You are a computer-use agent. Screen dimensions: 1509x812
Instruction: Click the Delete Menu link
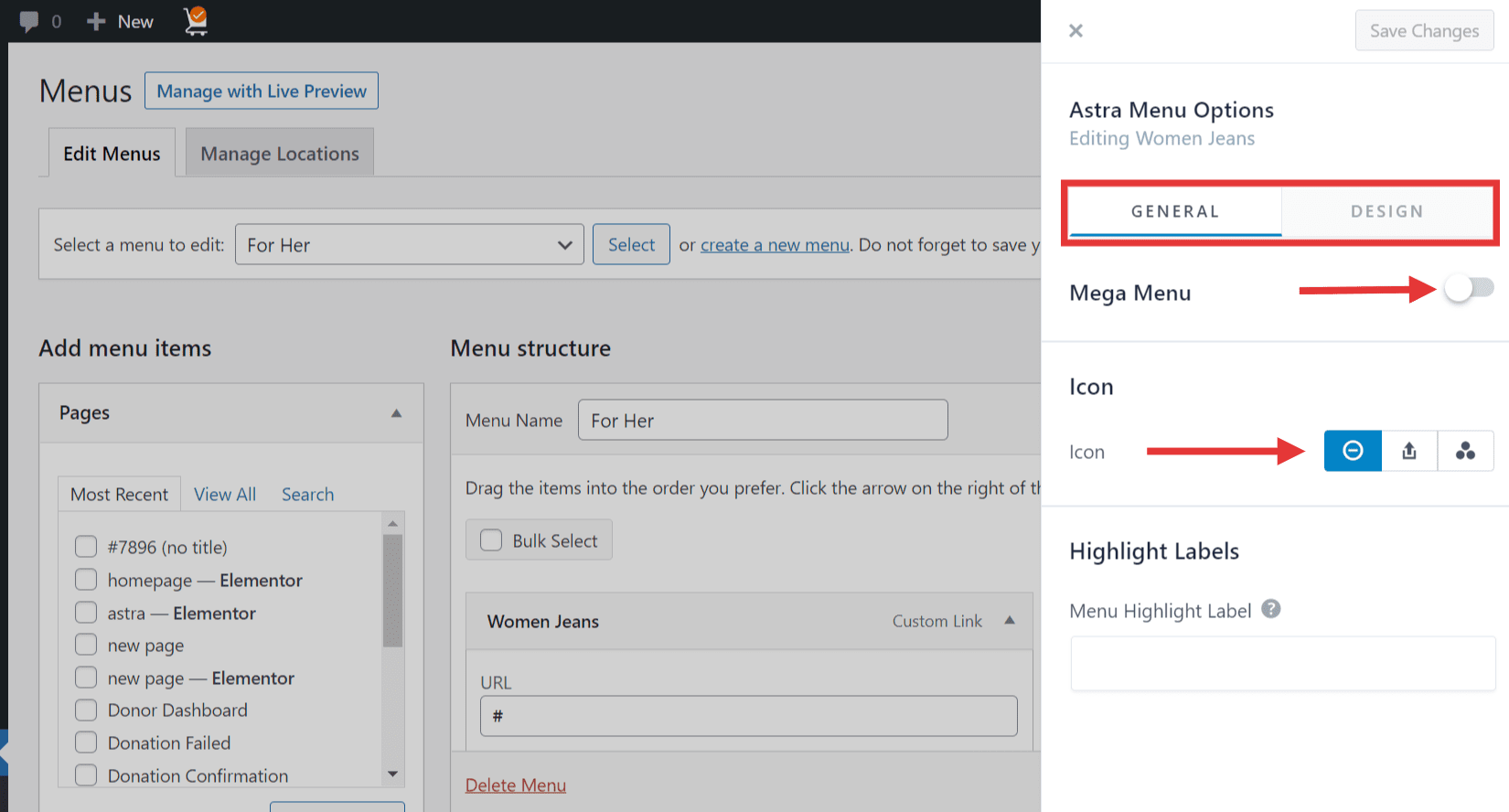516,785
